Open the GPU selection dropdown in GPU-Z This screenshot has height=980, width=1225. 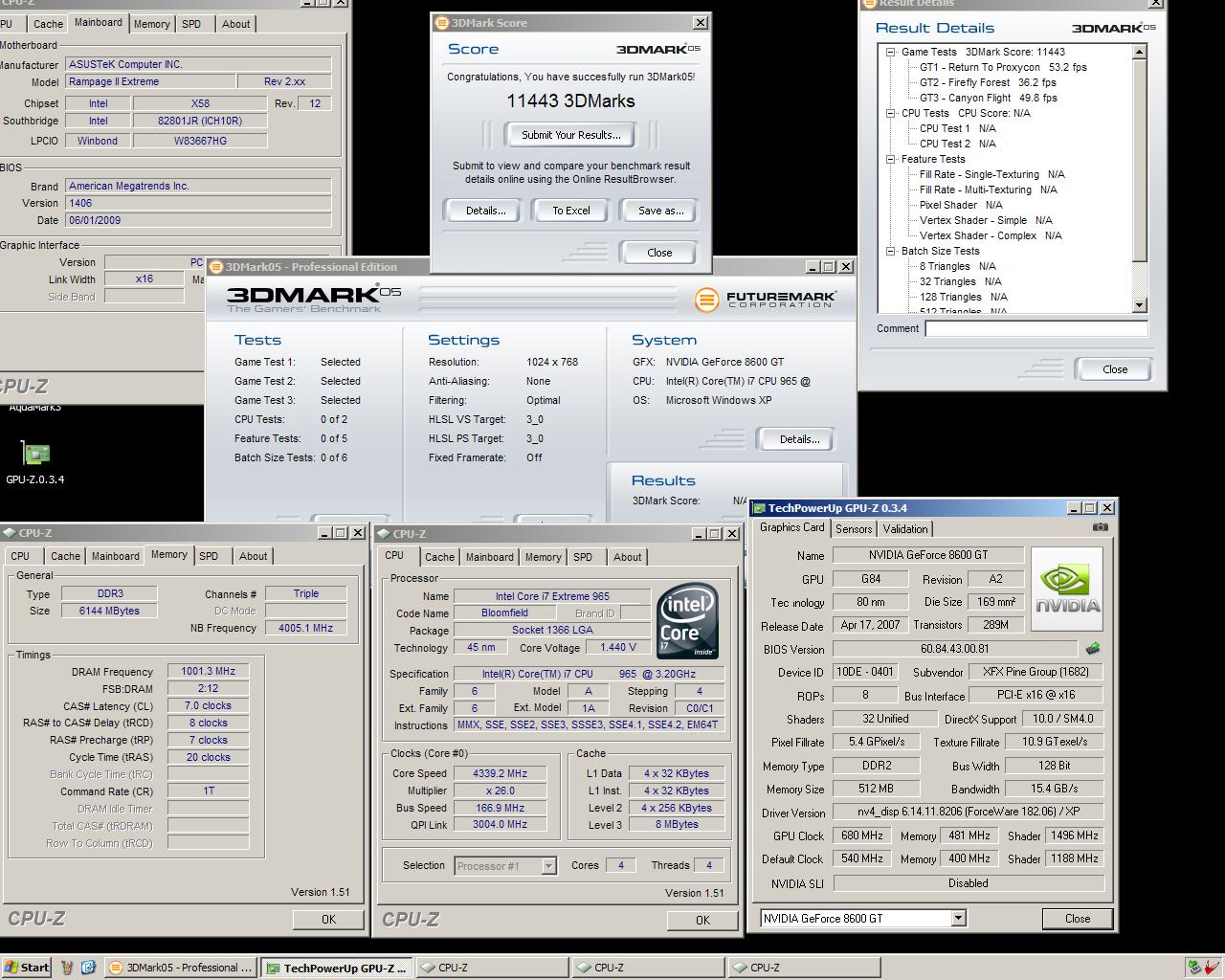(958, 918)
